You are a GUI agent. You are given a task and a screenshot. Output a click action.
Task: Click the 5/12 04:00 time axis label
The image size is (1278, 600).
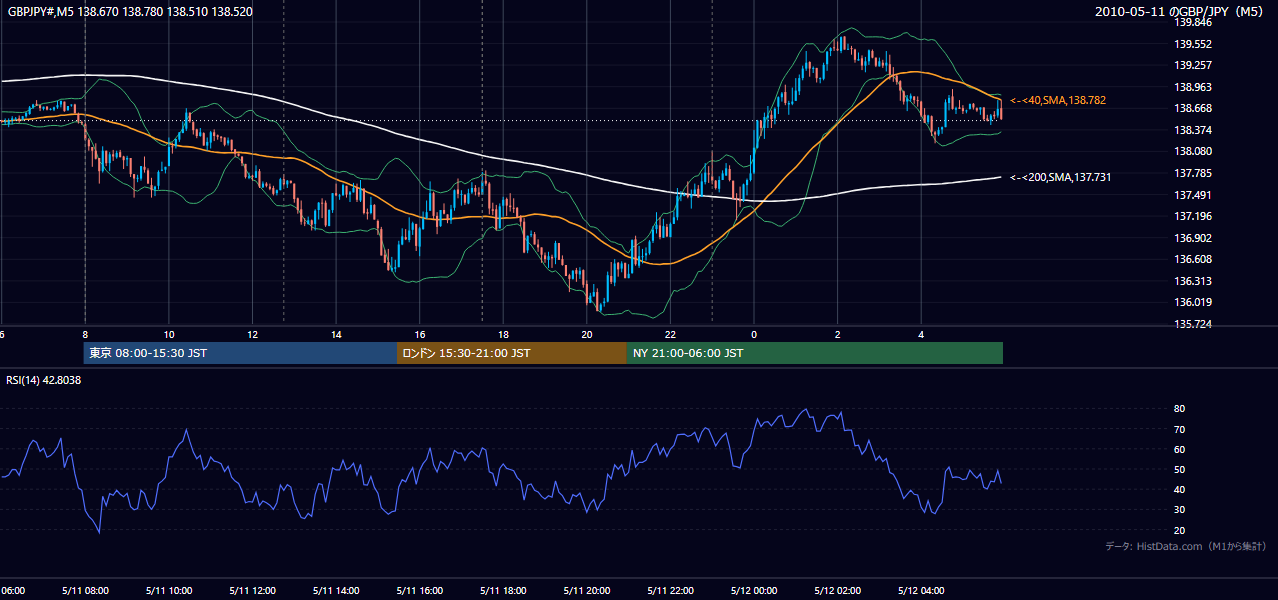point(921,590)
